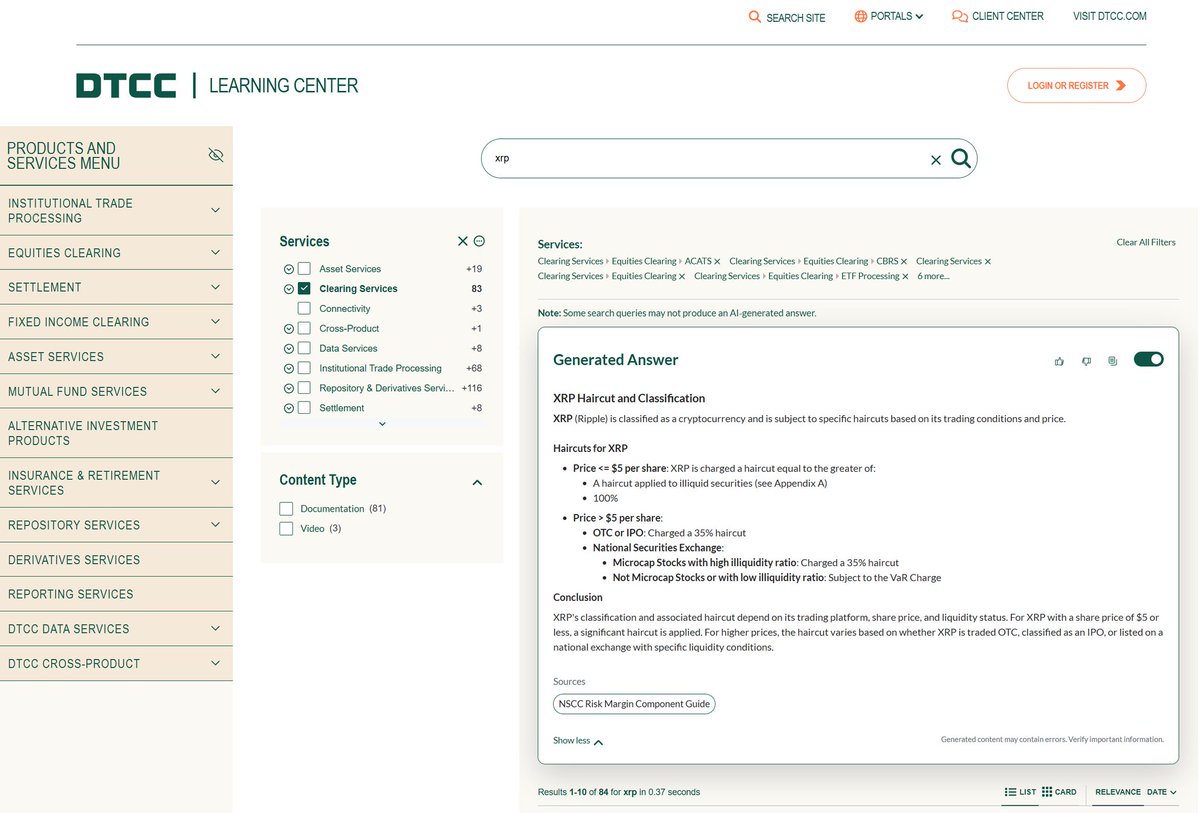Expand Insurance & Retirement Services in left menu
Screen dimensions: 1200x813
pyautogui.click(x=216, y=483)
